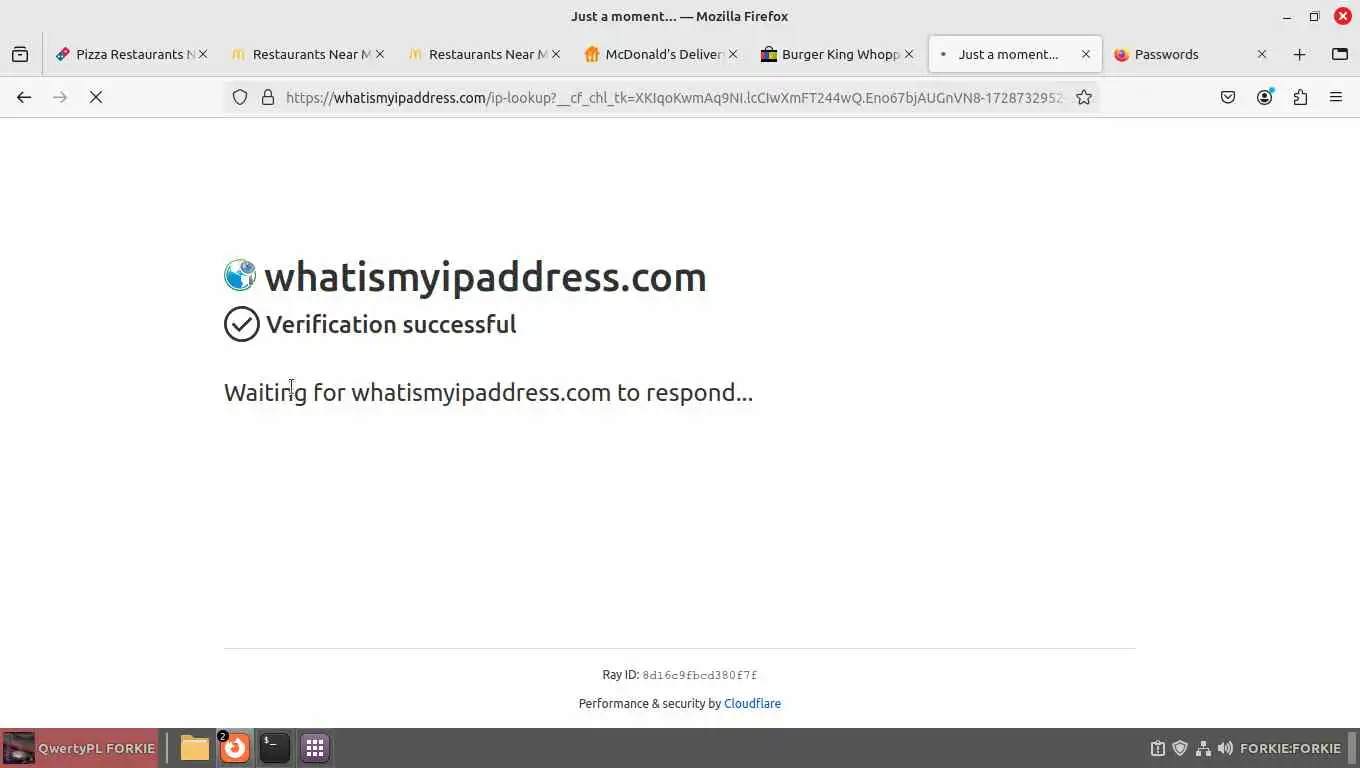Open the network connections tray icon
Screen dimensions: 1360x768
[x=1203, y=748]
